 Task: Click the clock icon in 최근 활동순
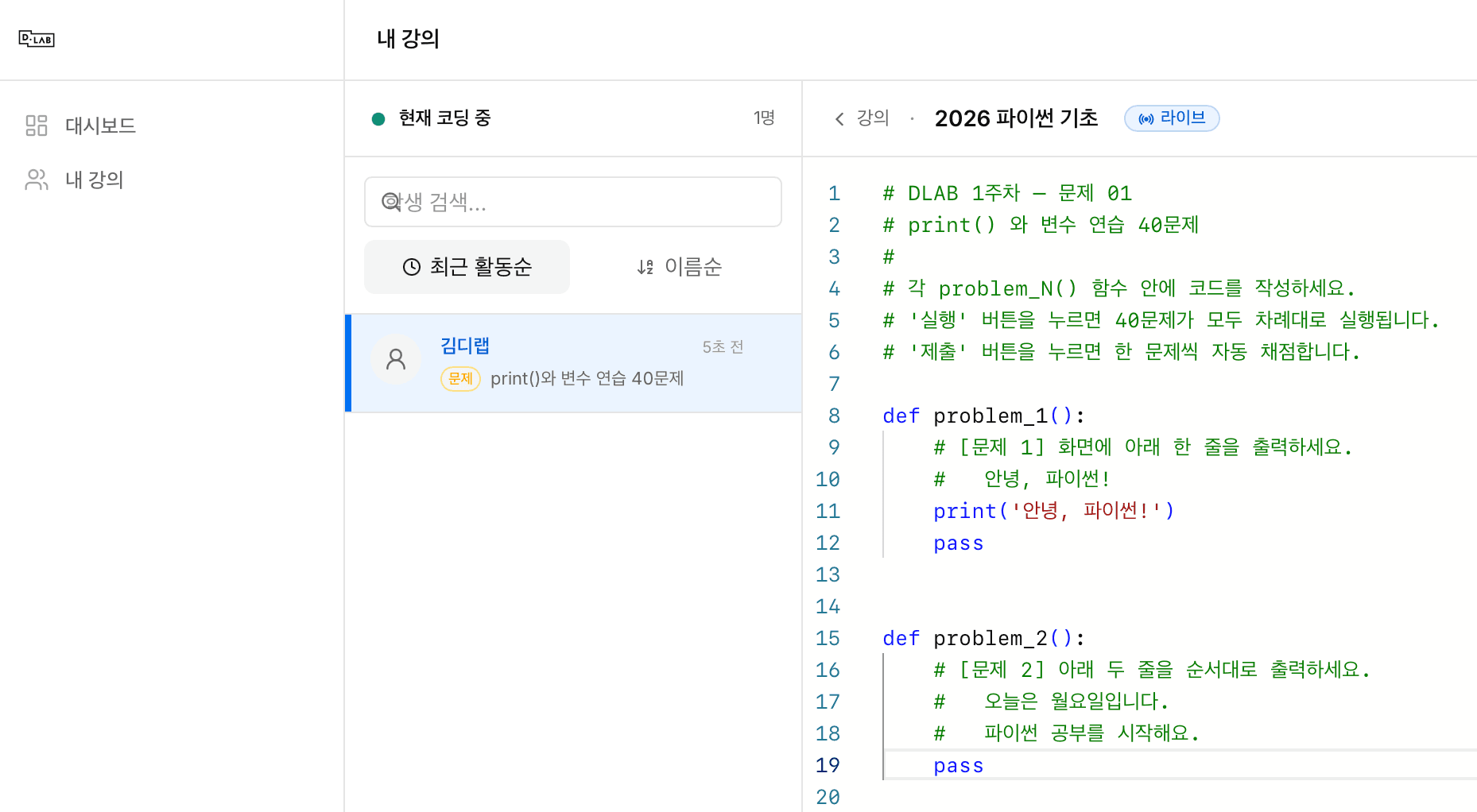(x=411, y=267)
